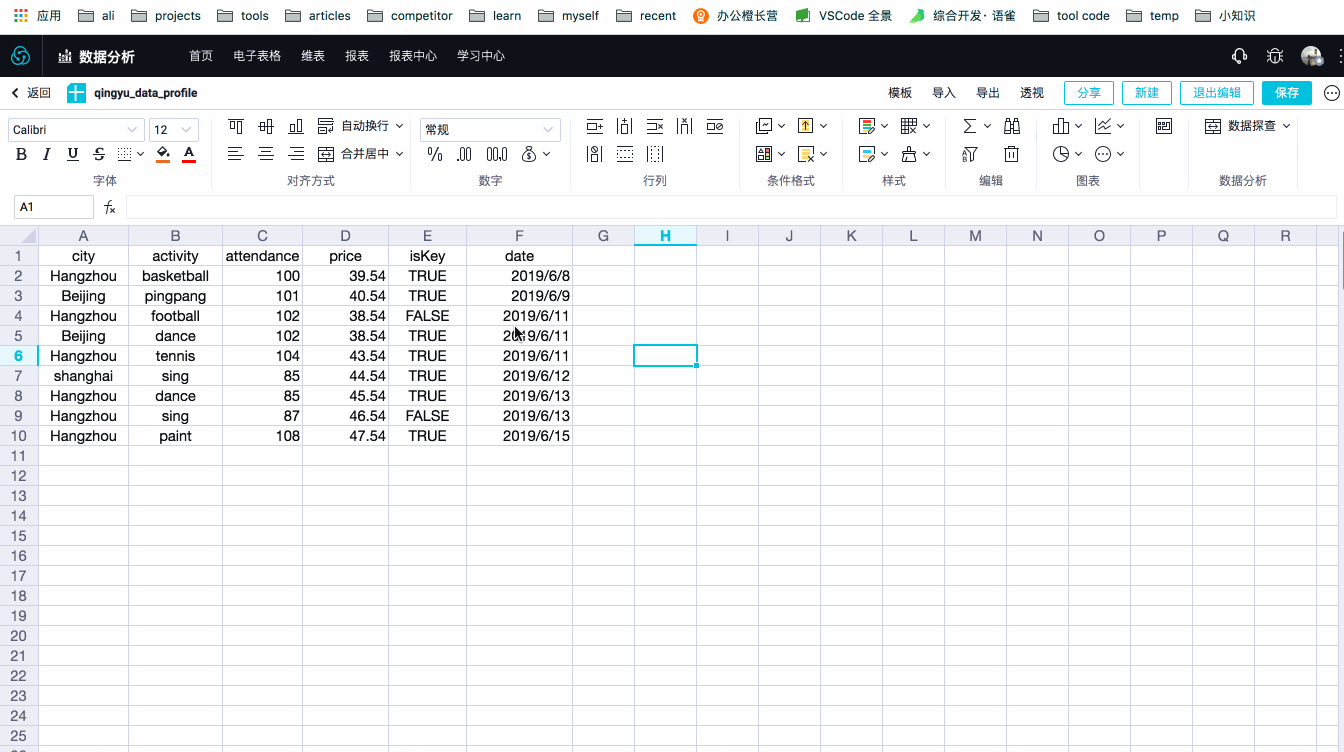Increase decimal places
Image resolution: width=1344 pixels, height=752 pixels.
[x=497, y=154]
